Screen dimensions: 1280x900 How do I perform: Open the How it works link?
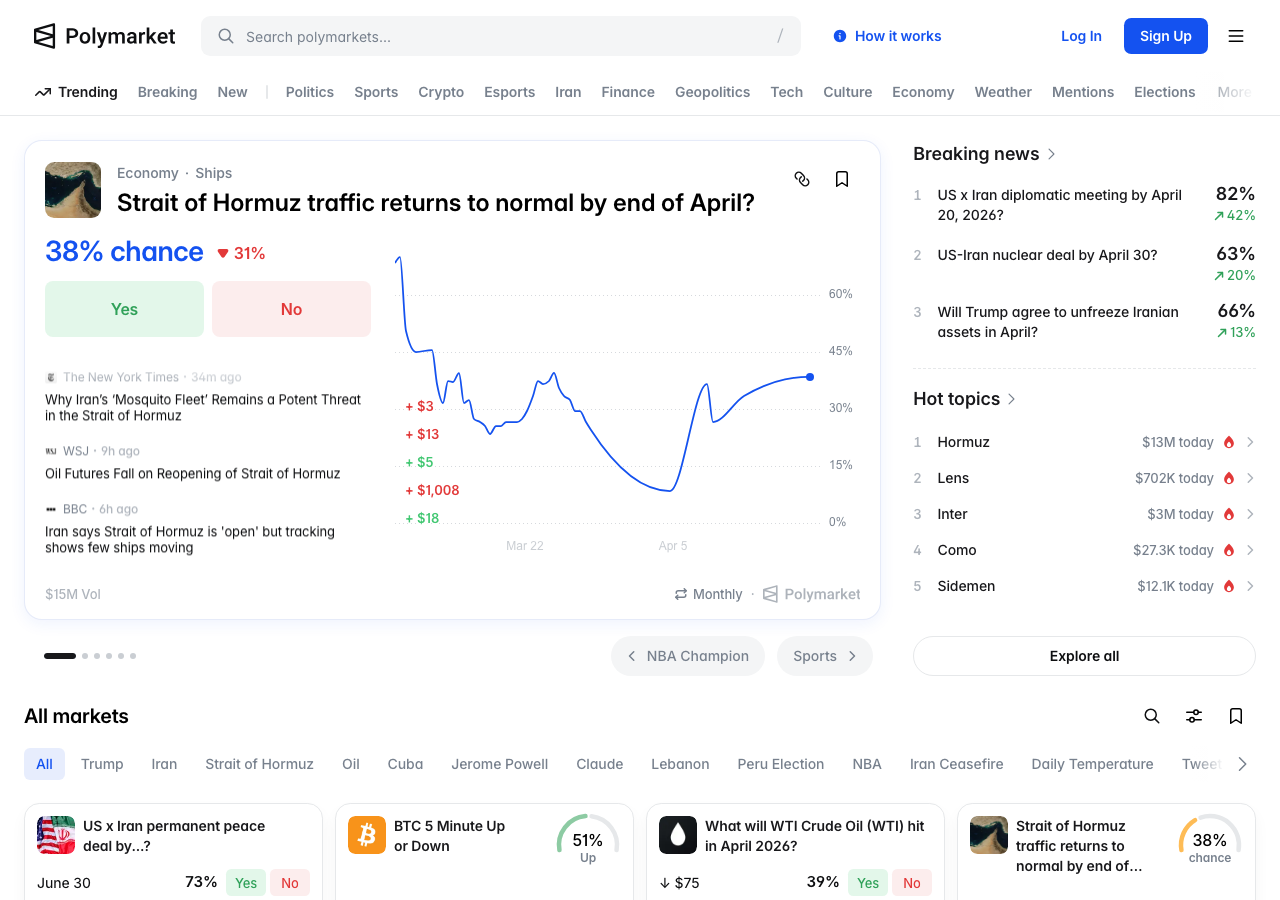click(887, 36)
